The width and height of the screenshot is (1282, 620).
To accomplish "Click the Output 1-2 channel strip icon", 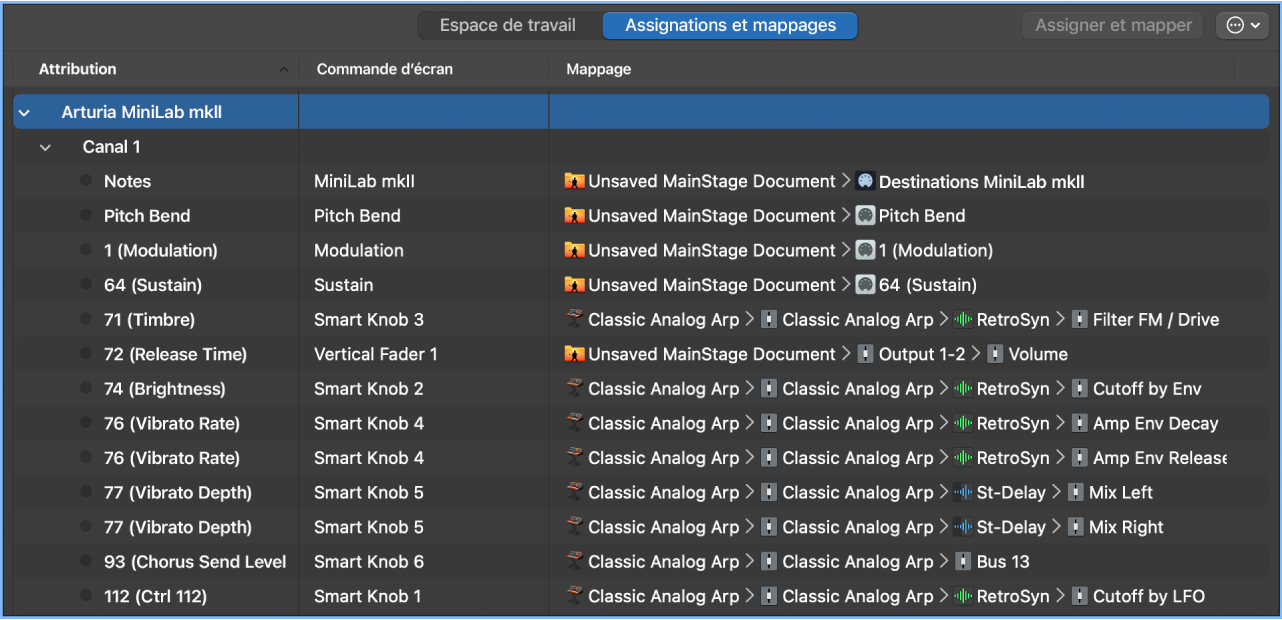I will [866, 353].
